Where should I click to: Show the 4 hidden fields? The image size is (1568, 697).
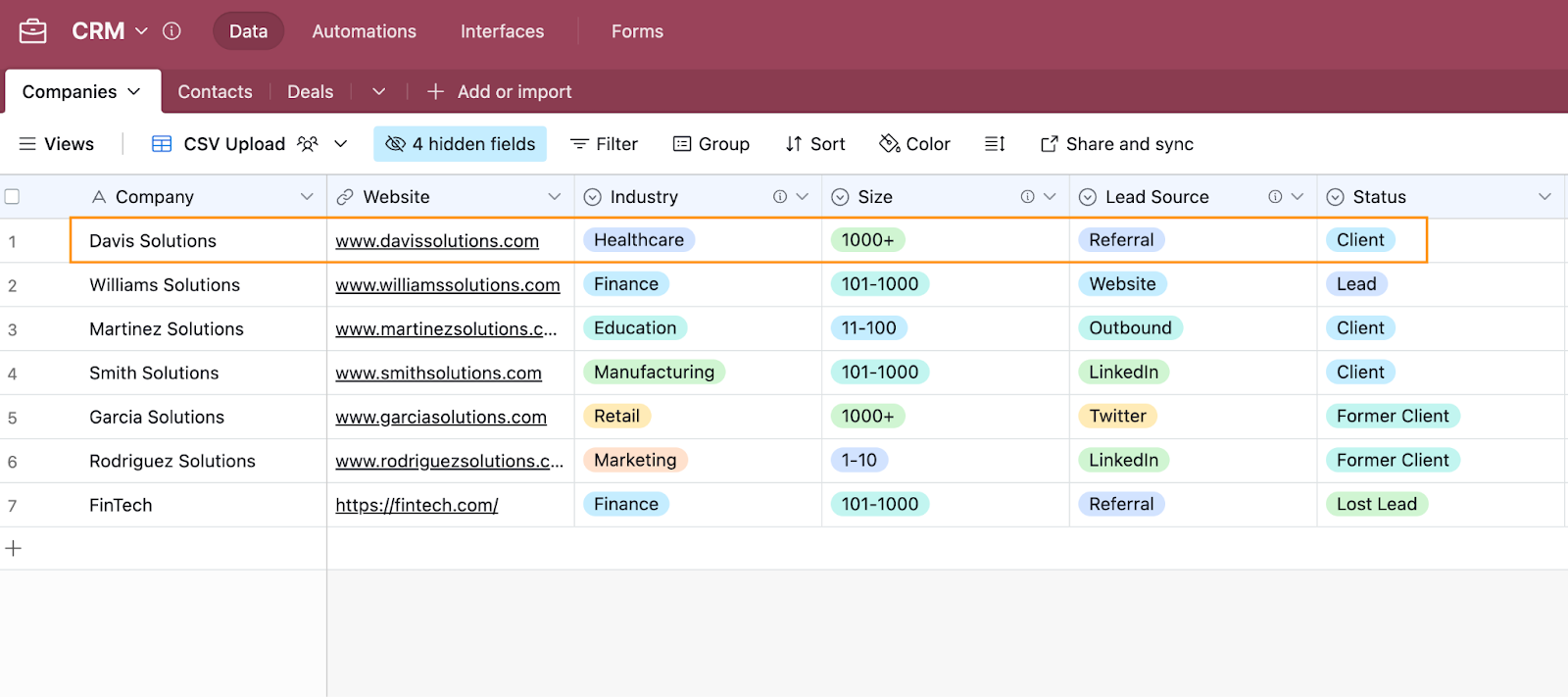tap(460, 144)
